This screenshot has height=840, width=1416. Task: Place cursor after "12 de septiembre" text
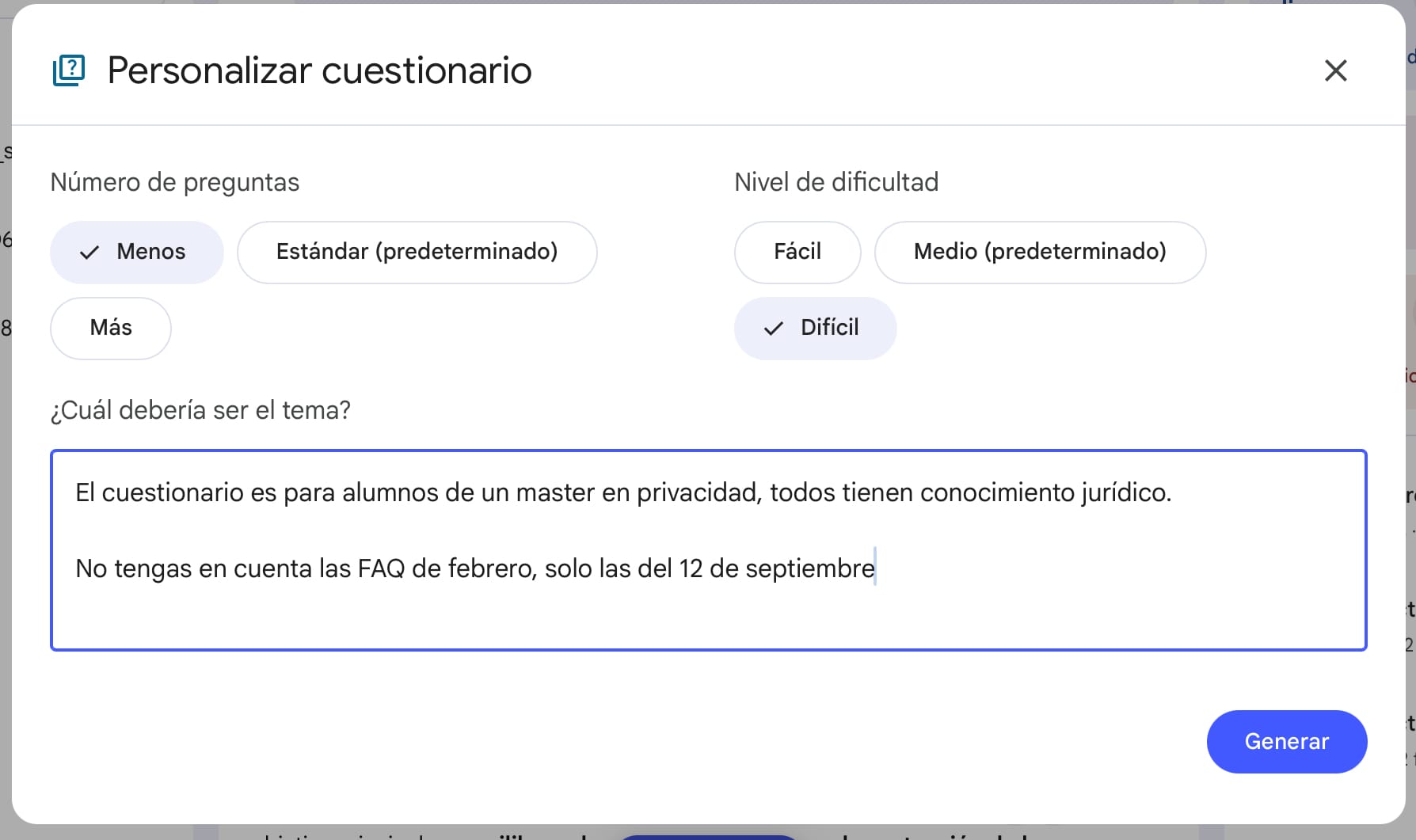[x=875, y=568]
